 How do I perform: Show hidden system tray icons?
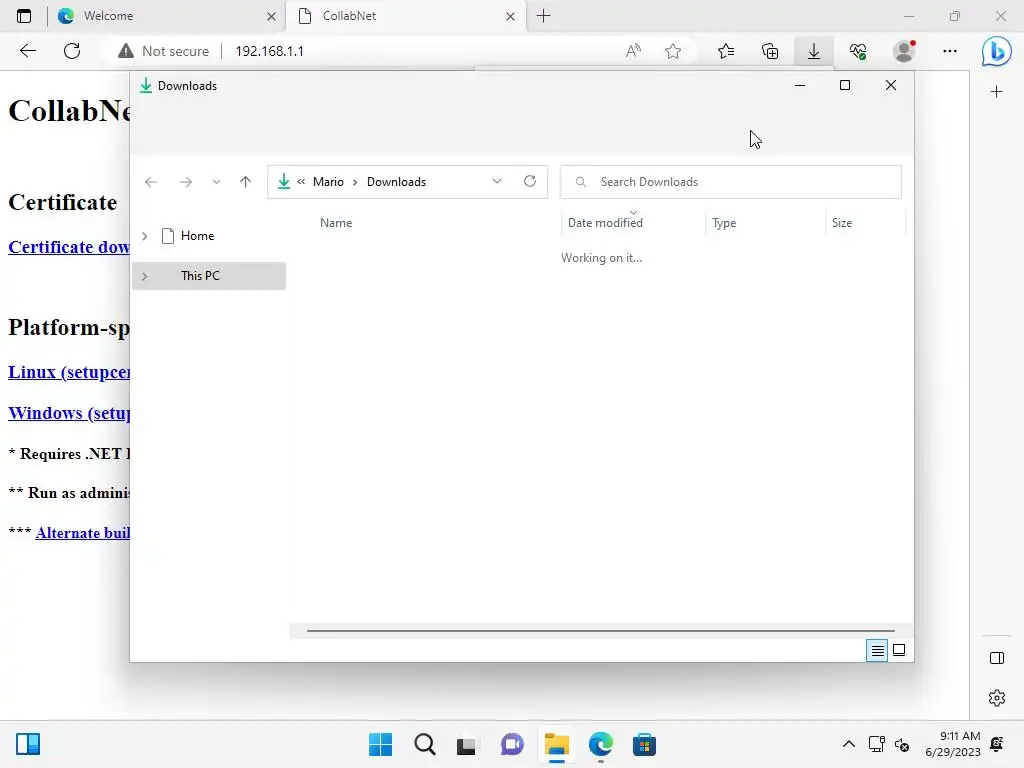coord(848,744)
